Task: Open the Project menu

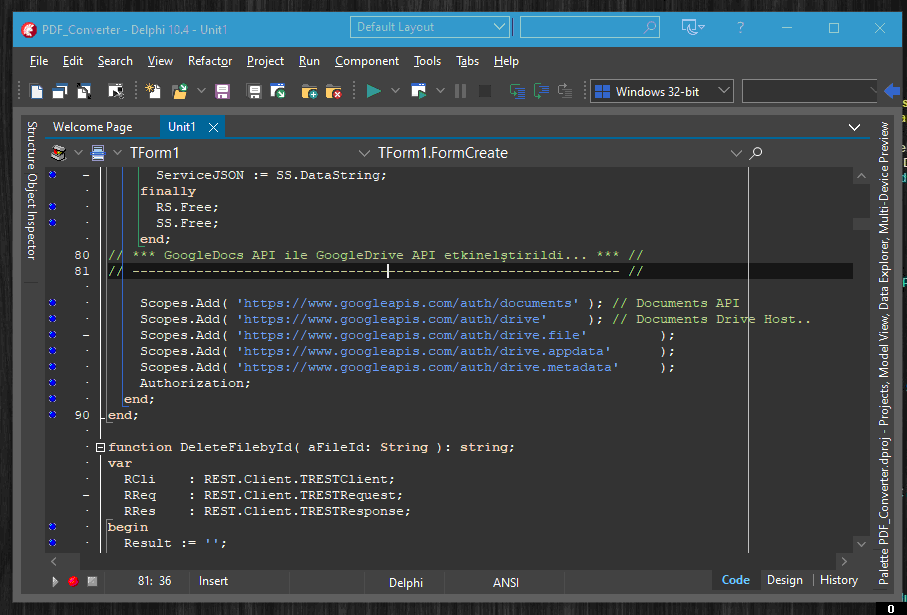Action: point(265,61)
